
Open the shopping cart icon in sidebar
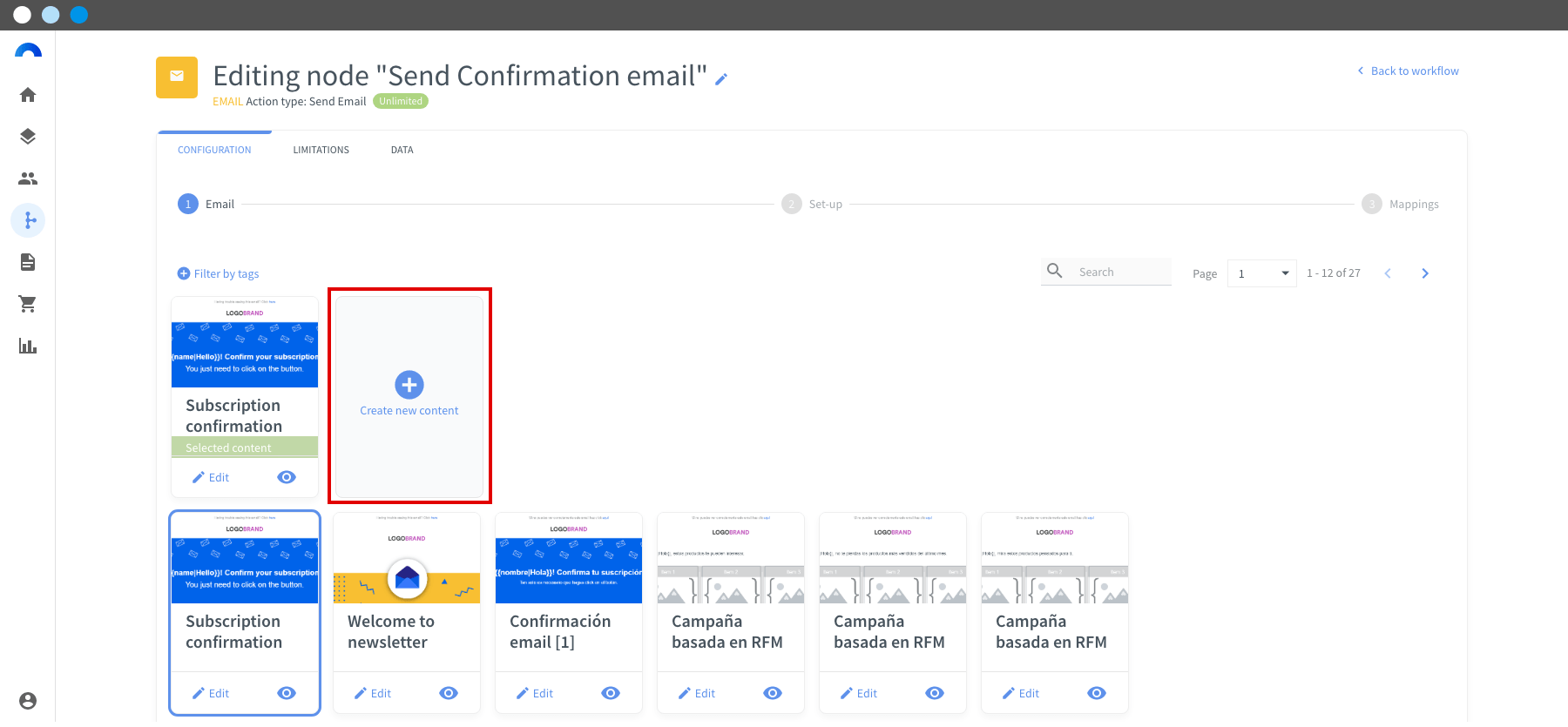pos(28,304)
